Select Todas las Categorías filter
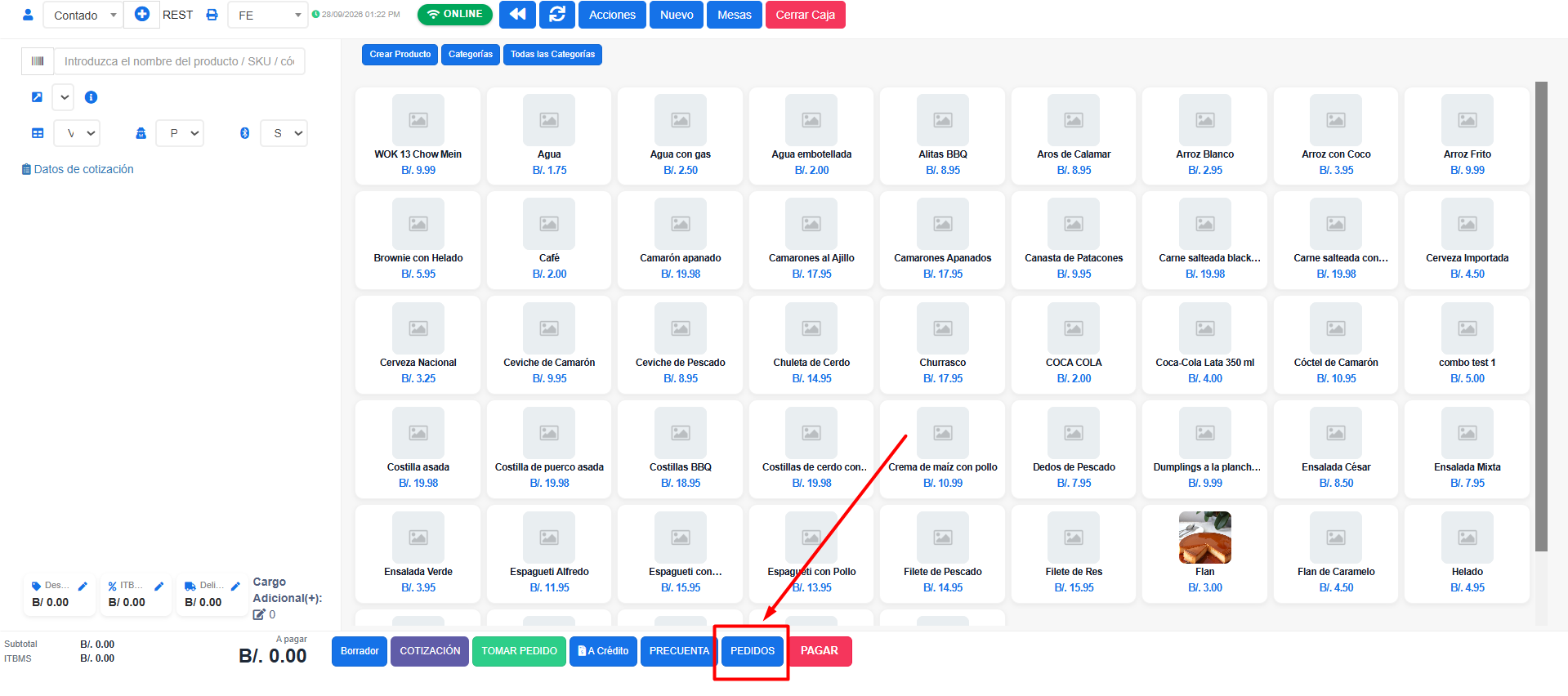 pos(552,54)
